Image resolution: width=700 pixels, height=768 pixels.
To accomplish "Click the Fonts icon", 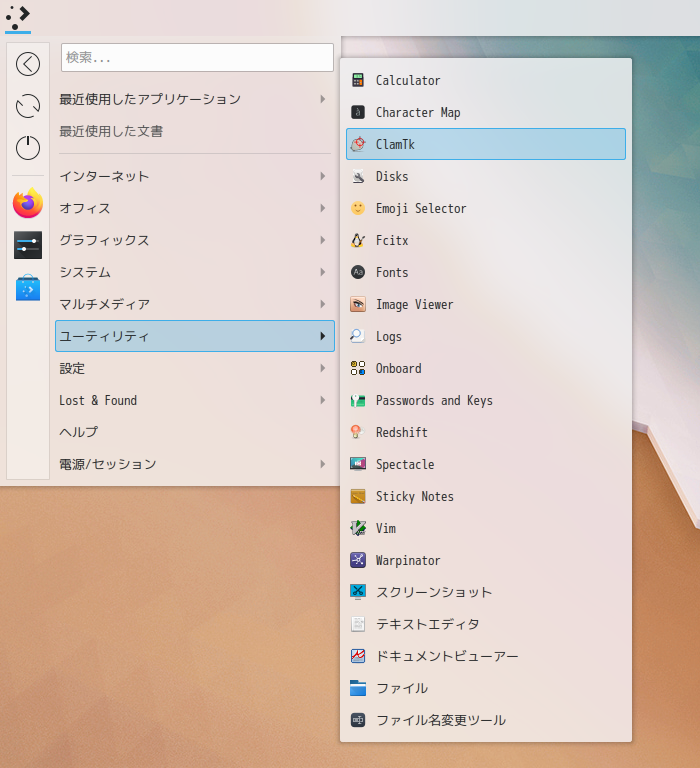I will click(x=358, y=272).
